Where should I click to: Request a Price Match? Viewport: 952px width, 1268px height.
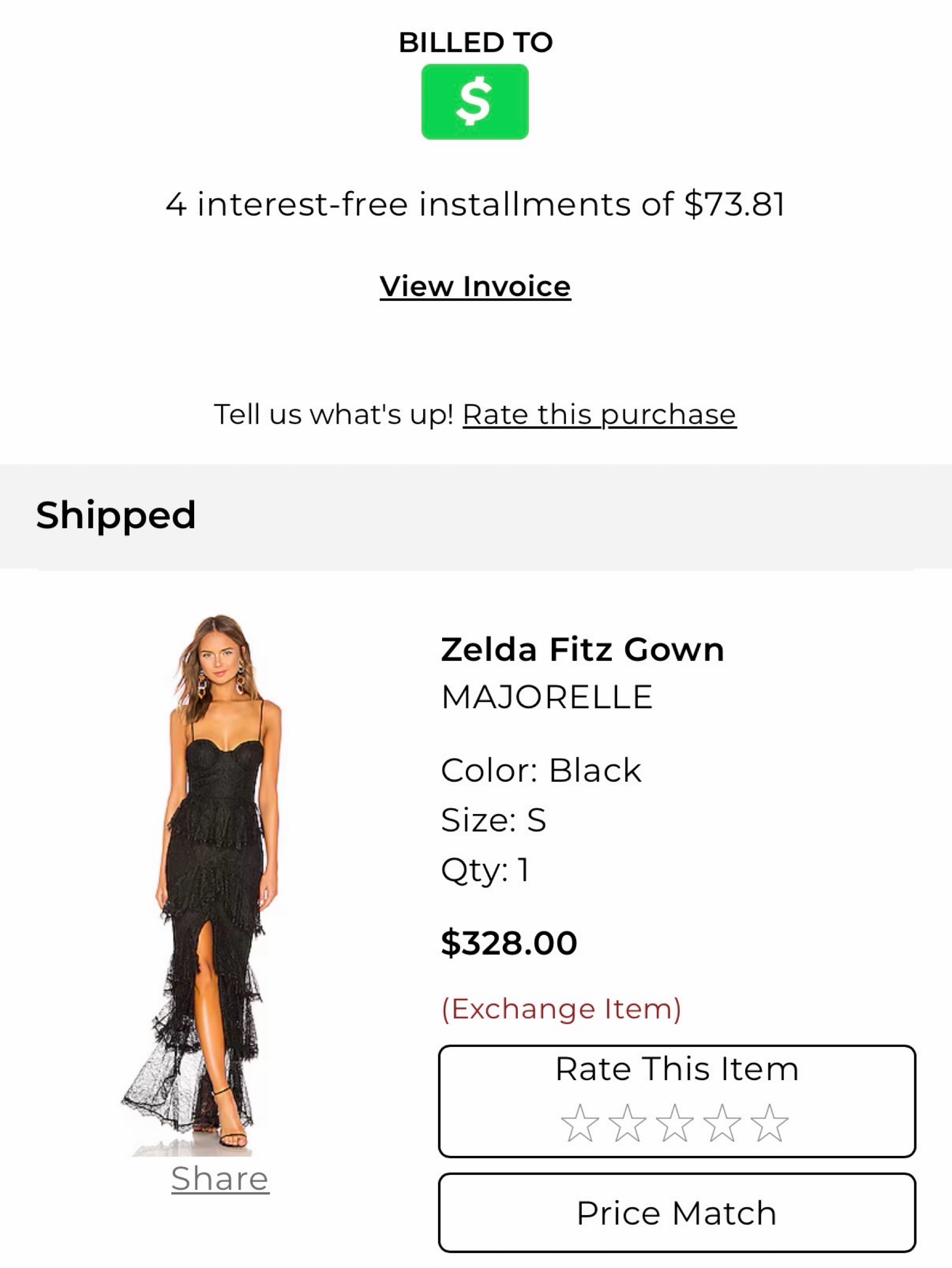677,1212
